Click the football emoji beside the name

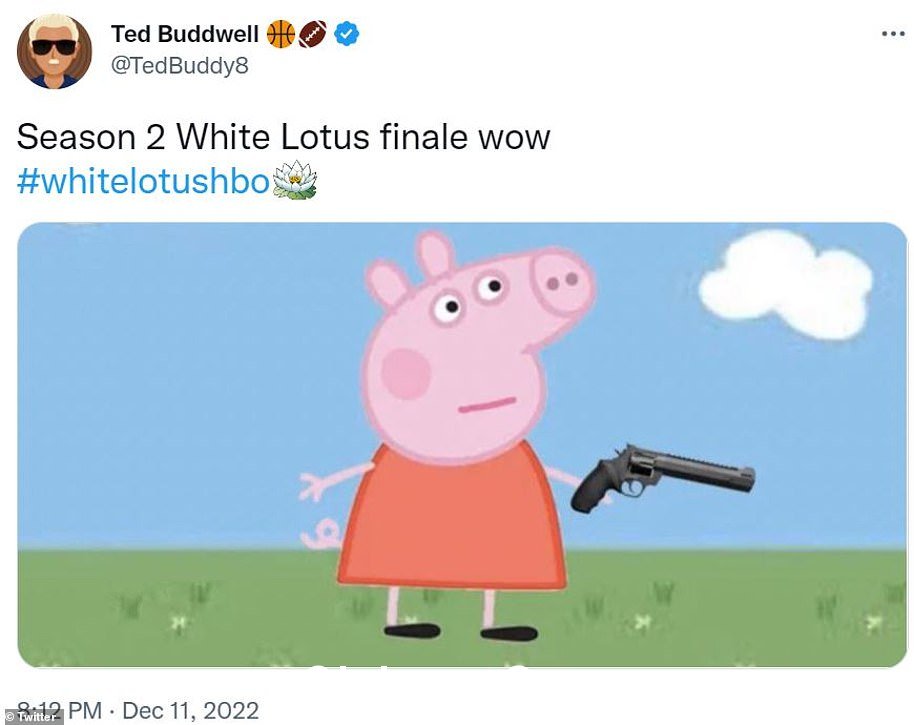click(x=313, y=34)
